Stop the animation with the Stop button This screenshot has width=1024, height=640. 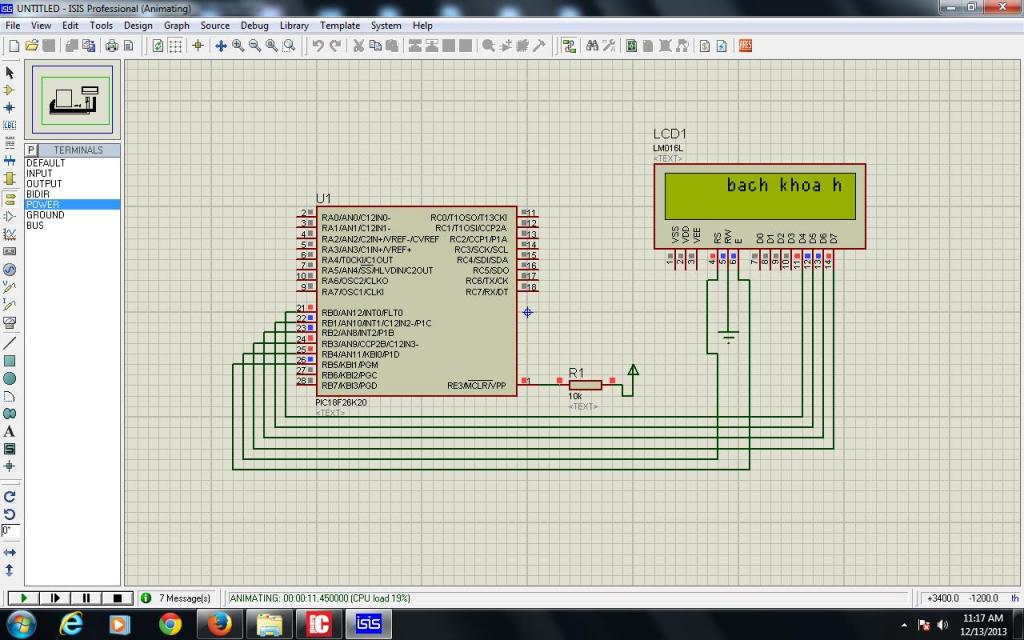117,598
